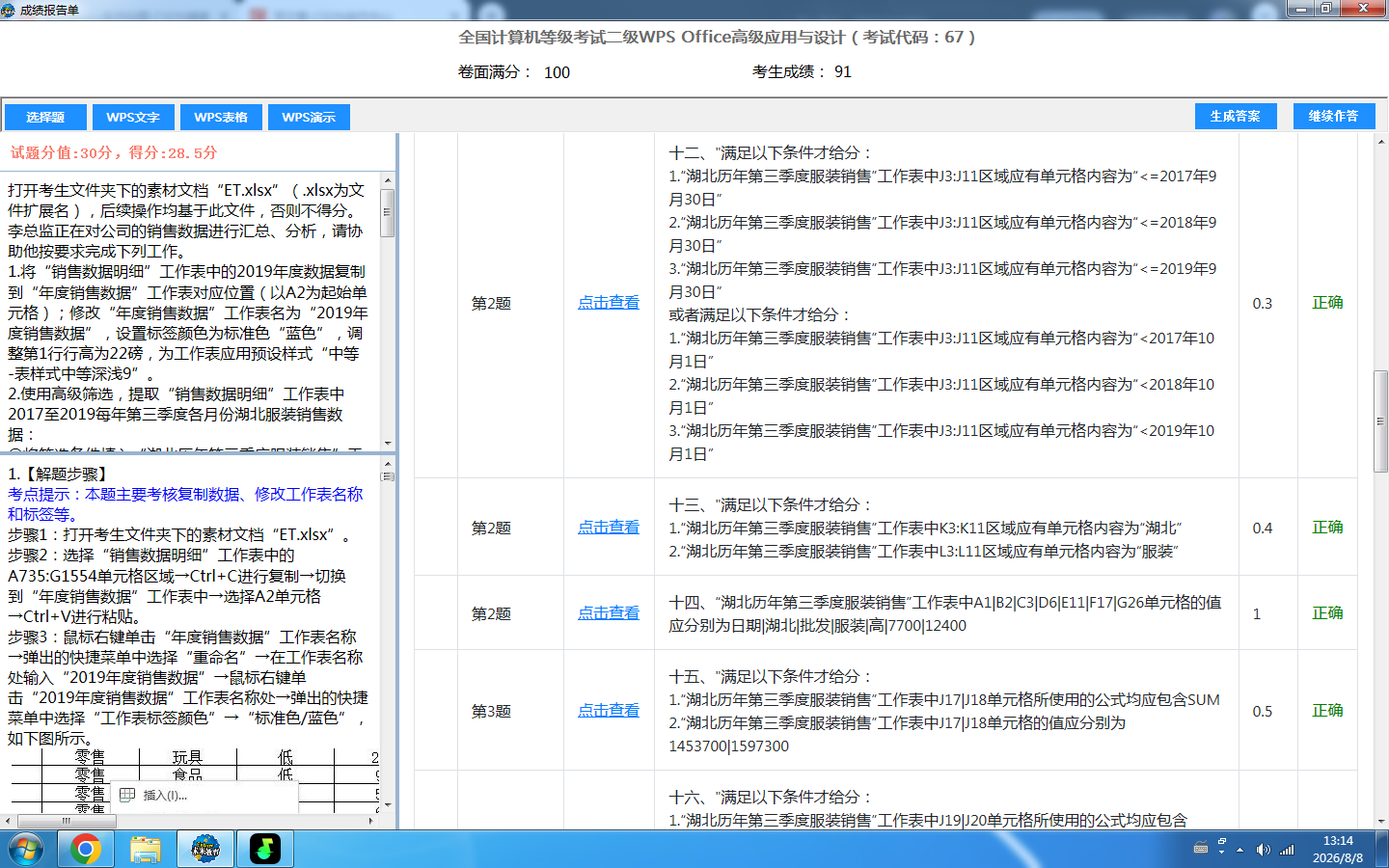
Task: Click the 解题步骤 horizontal scrollbar thumb
Action: (67, 822)
